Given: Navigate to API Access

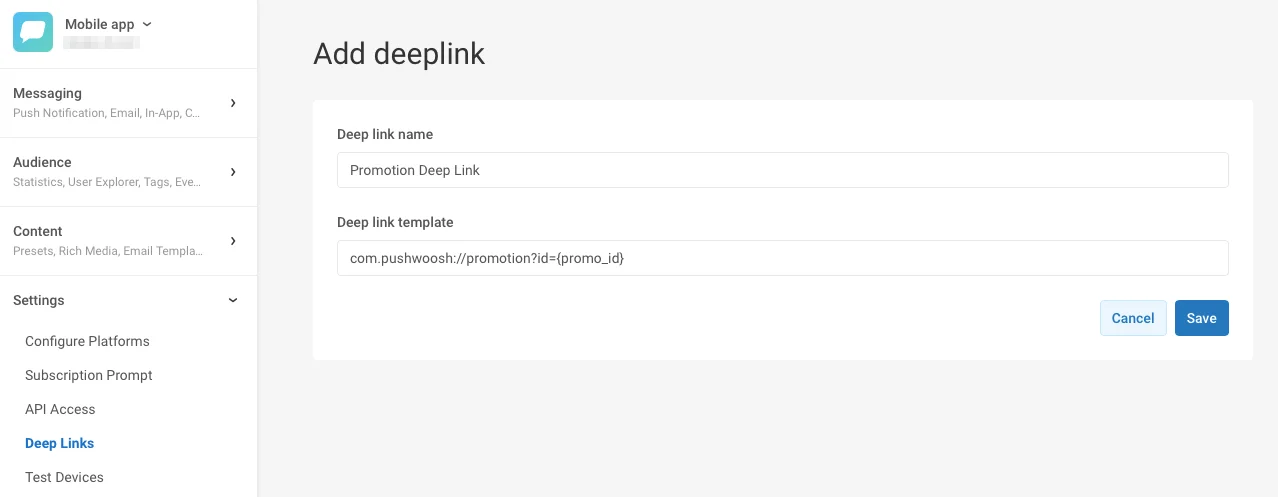Looking at the screenshot, I should [x=60, y=409].
